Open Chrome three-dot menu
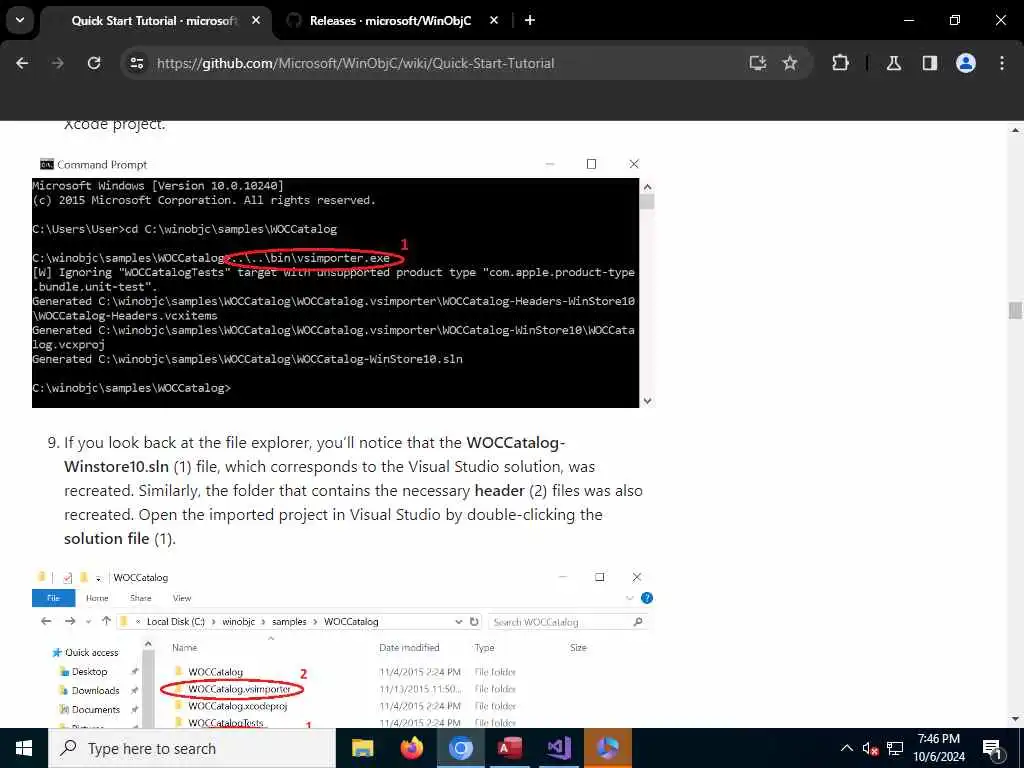 [x=1002, y=63]
